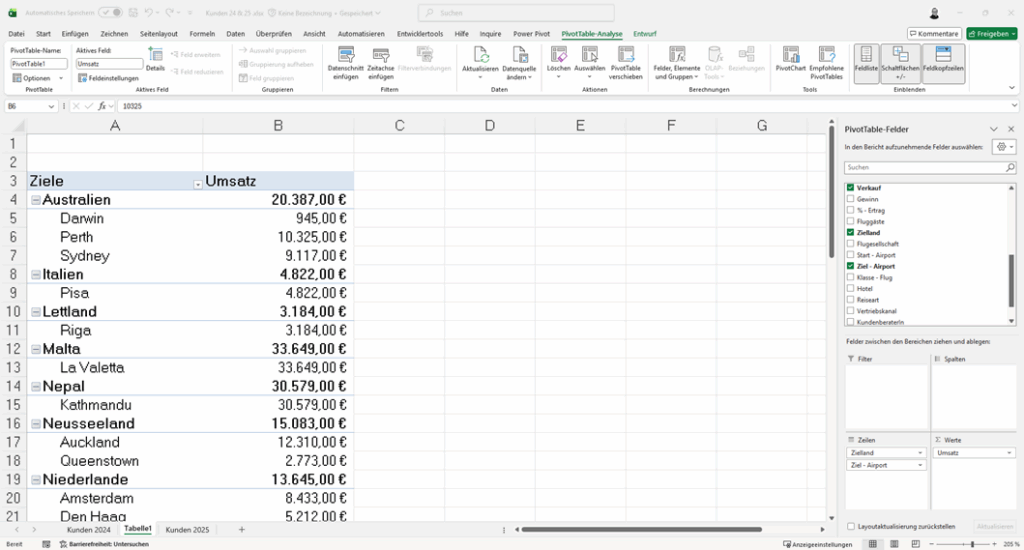Open the Ziele column filter dropdown
The width and height of the screenshot is (1024, 550).
194,182
